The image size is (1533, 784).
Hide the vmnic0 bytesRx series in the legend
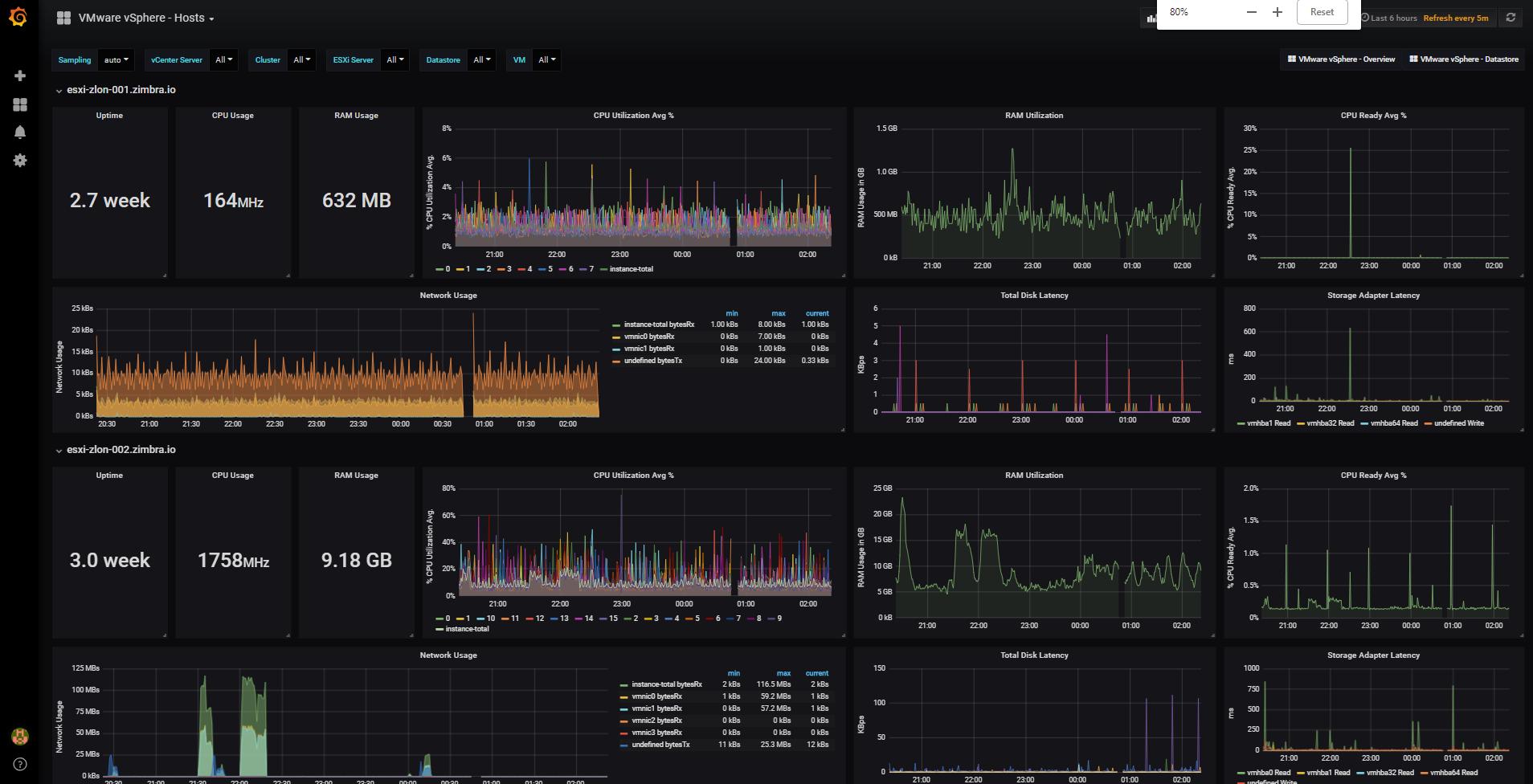tap(648, 336)
